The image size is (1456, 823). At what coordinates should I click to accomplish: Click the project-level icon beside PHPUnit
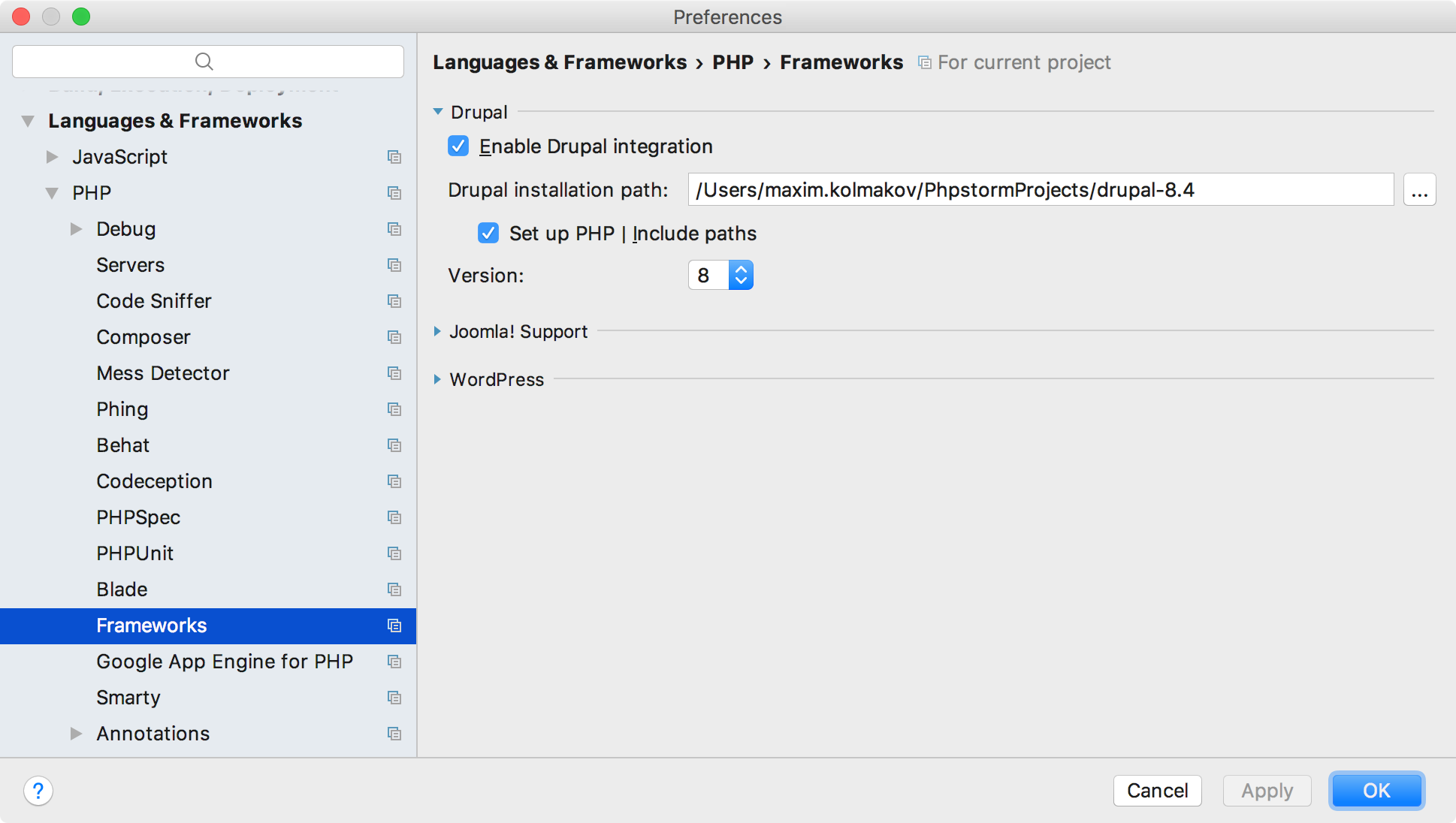point(394,553)
